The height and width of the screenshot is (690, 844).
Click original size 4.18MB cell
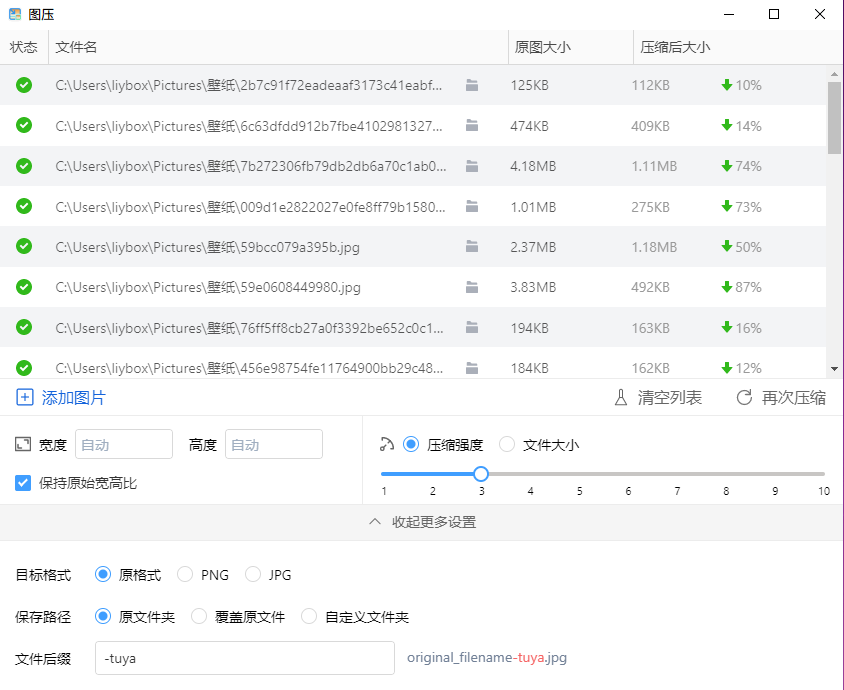click(533, 166)
